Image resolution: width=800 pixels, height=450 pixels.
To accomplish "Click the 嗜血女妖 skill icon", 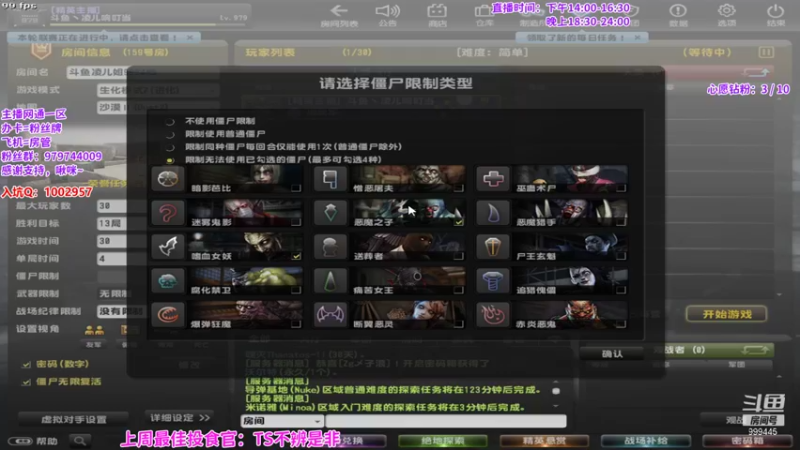I will point(168,247).
